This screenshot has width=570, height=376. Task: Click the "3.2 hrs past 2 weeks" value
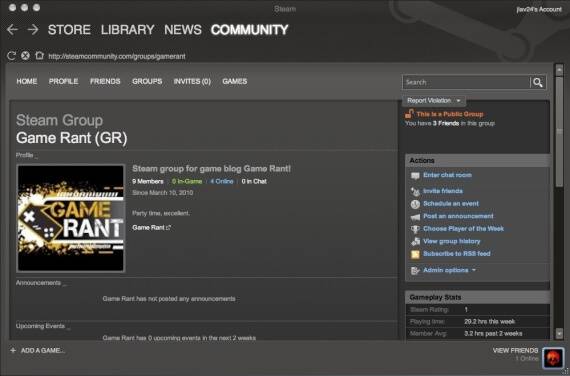[493, 333]
